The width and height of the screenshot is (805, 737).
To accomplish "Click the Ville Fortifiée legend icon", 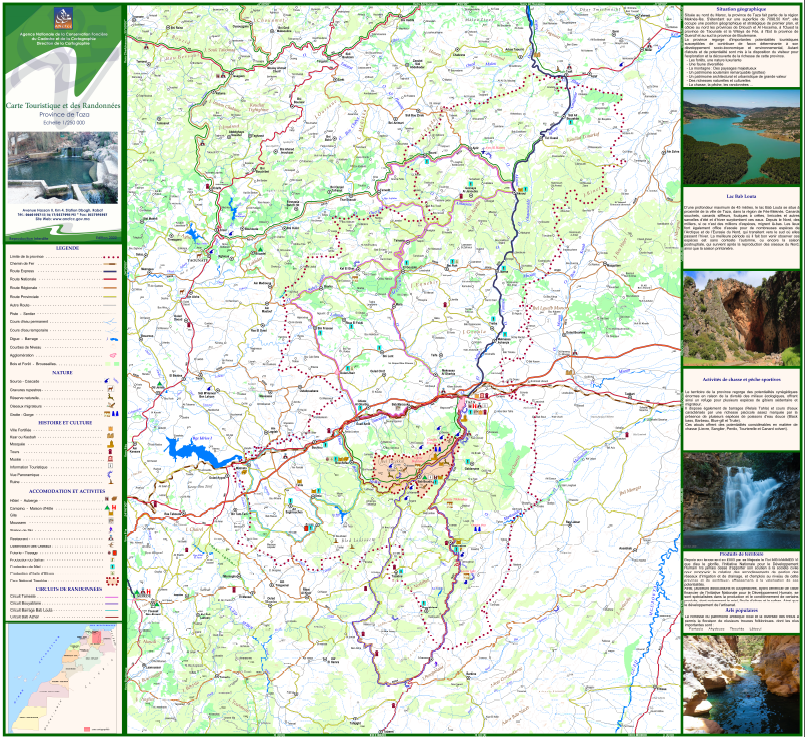I will pyautogui.click(x=109, y=431).
